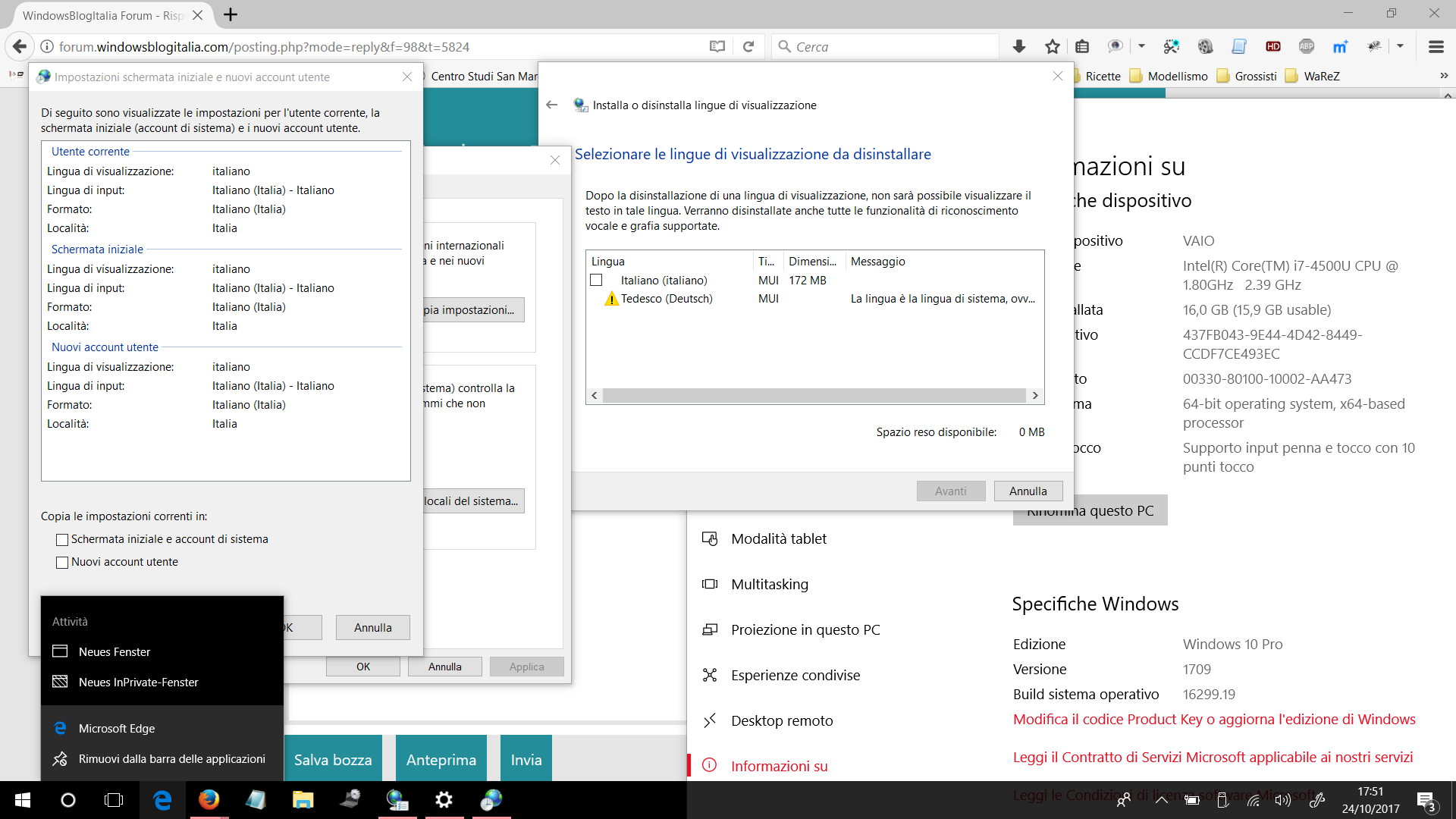Expand dropdown next to chat extension
Screen dimensions: 1456x819
1141,46
